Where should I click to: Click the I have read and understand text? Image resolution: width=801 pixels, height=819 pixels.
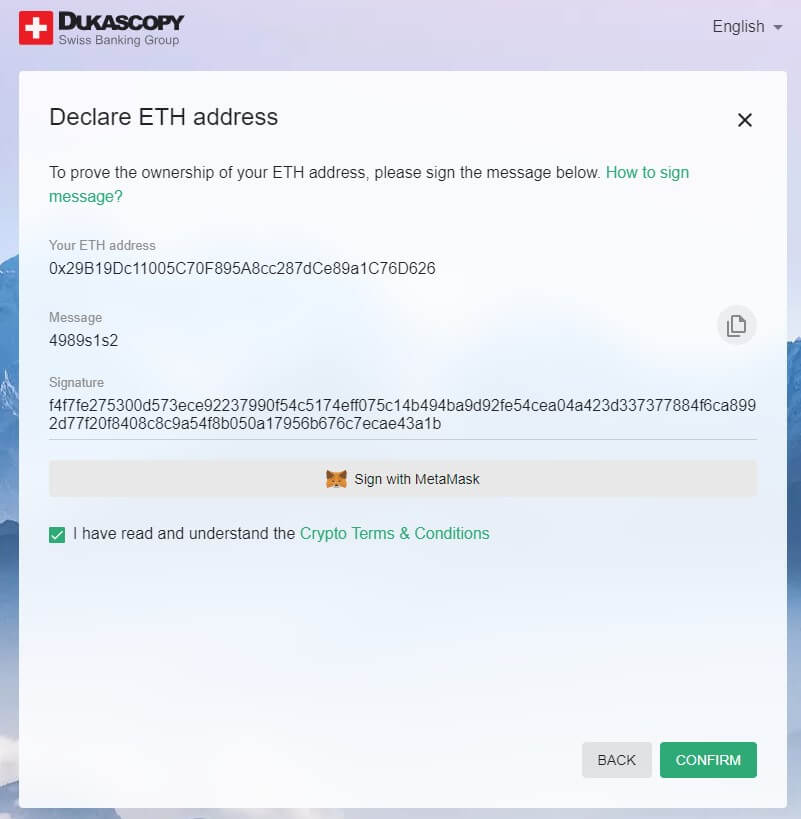click(184, 533)
